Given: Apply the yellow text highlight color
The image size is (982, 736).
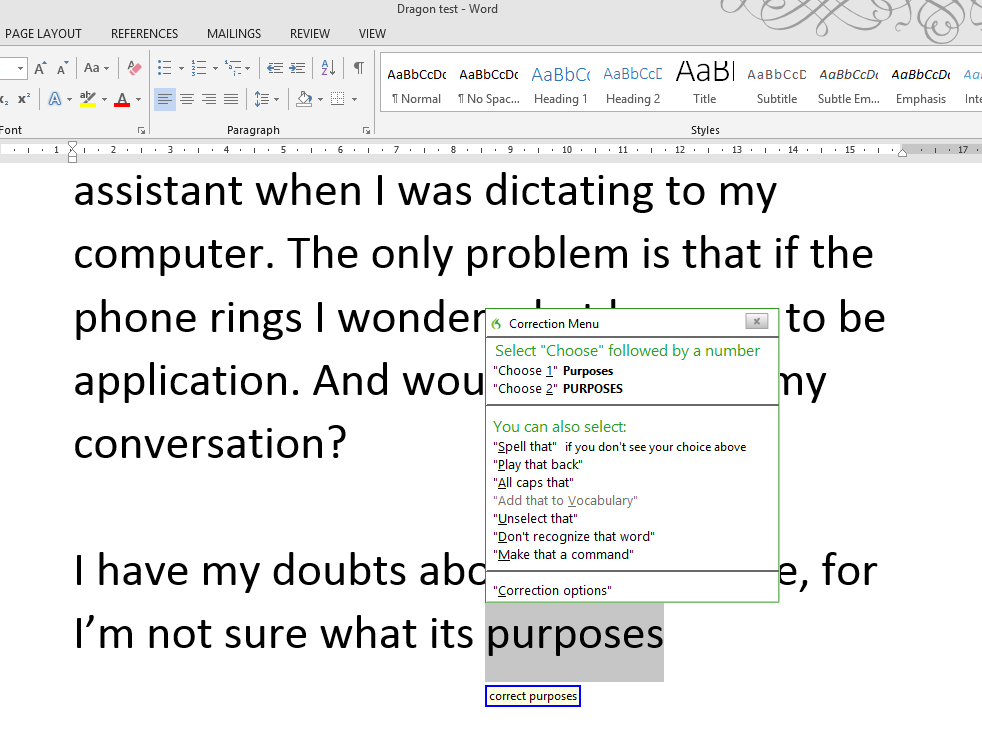Looking at the screenshot, I should (x=88, y=99).
